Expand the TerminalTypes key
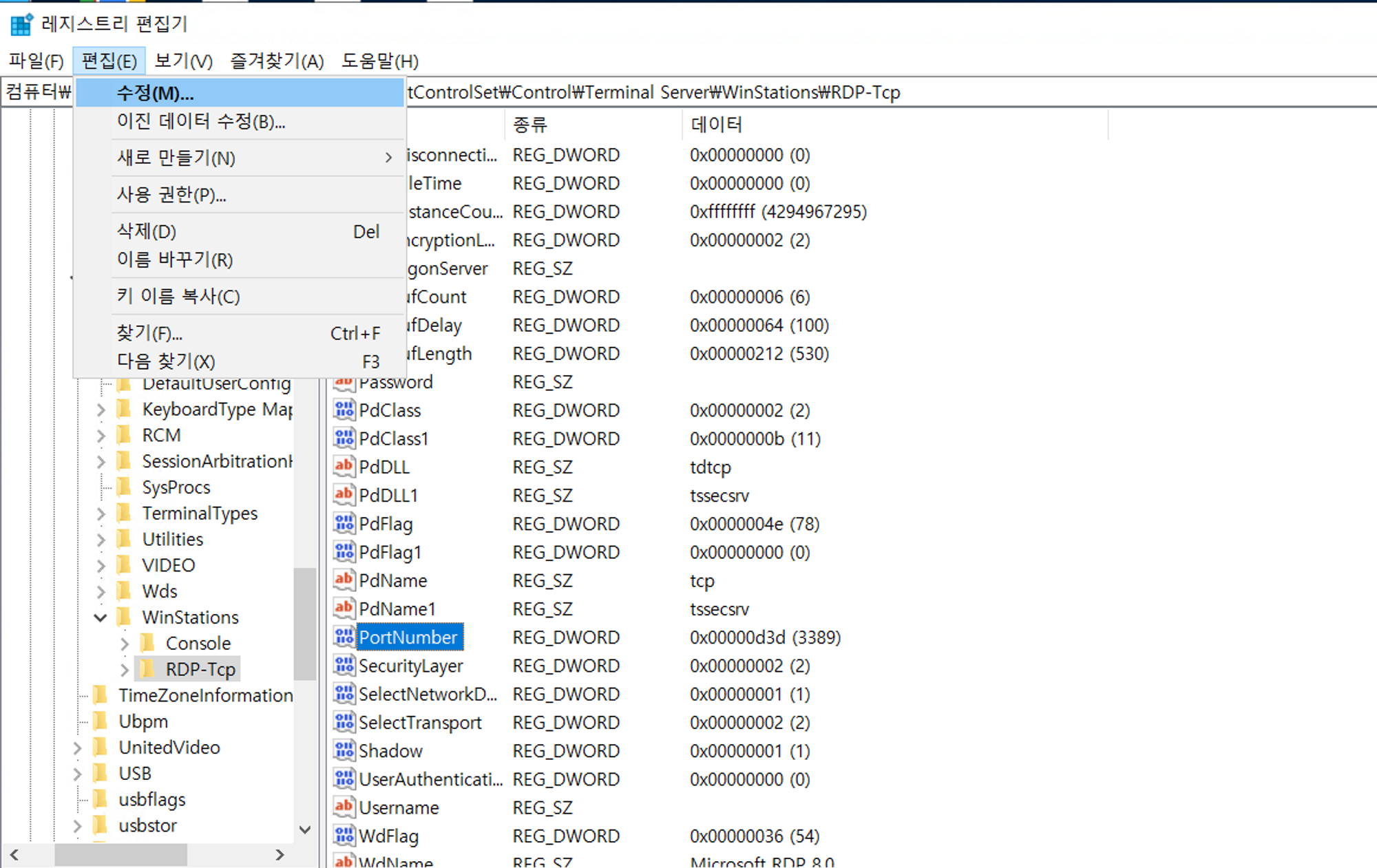Viewport: 1377px width, 868px height. click(x=101, y=514)
